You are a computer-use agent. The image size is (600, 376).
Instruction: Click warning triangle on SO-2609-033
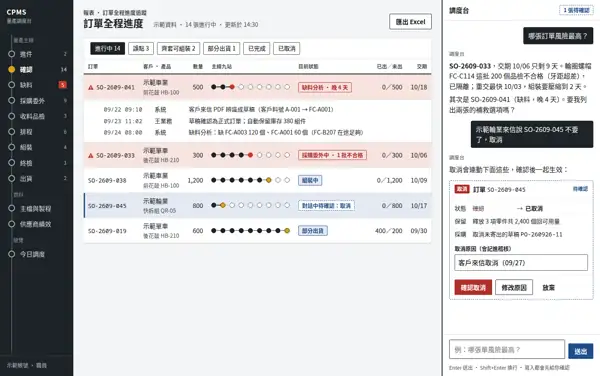(x=91, y=156)
